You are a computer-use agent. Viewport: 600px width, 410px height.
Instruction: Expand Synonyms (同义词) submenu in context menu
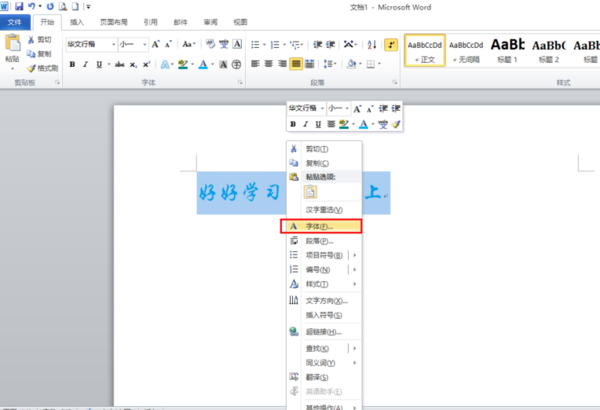coord(324,363)
